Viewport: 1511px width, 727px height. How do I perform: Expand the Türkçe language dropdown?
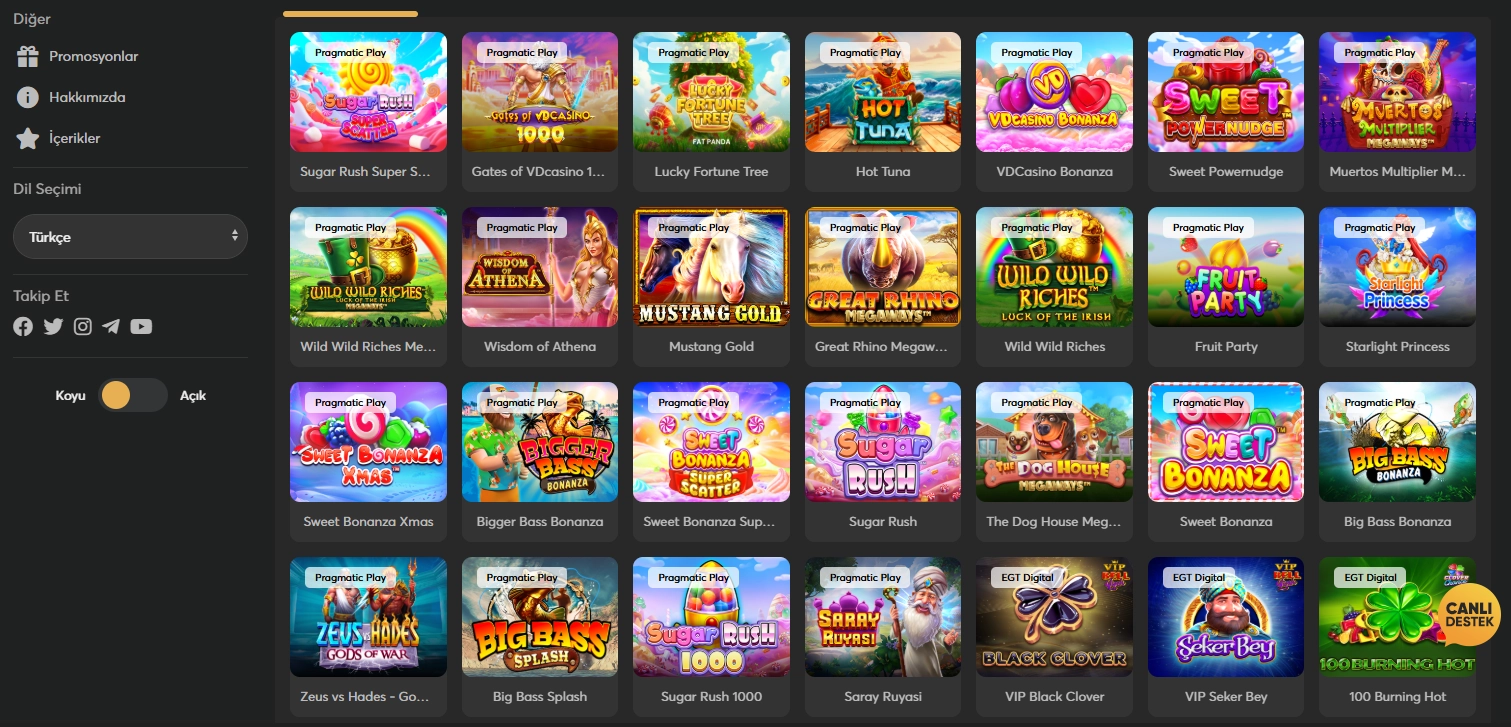tap(130, 237)
